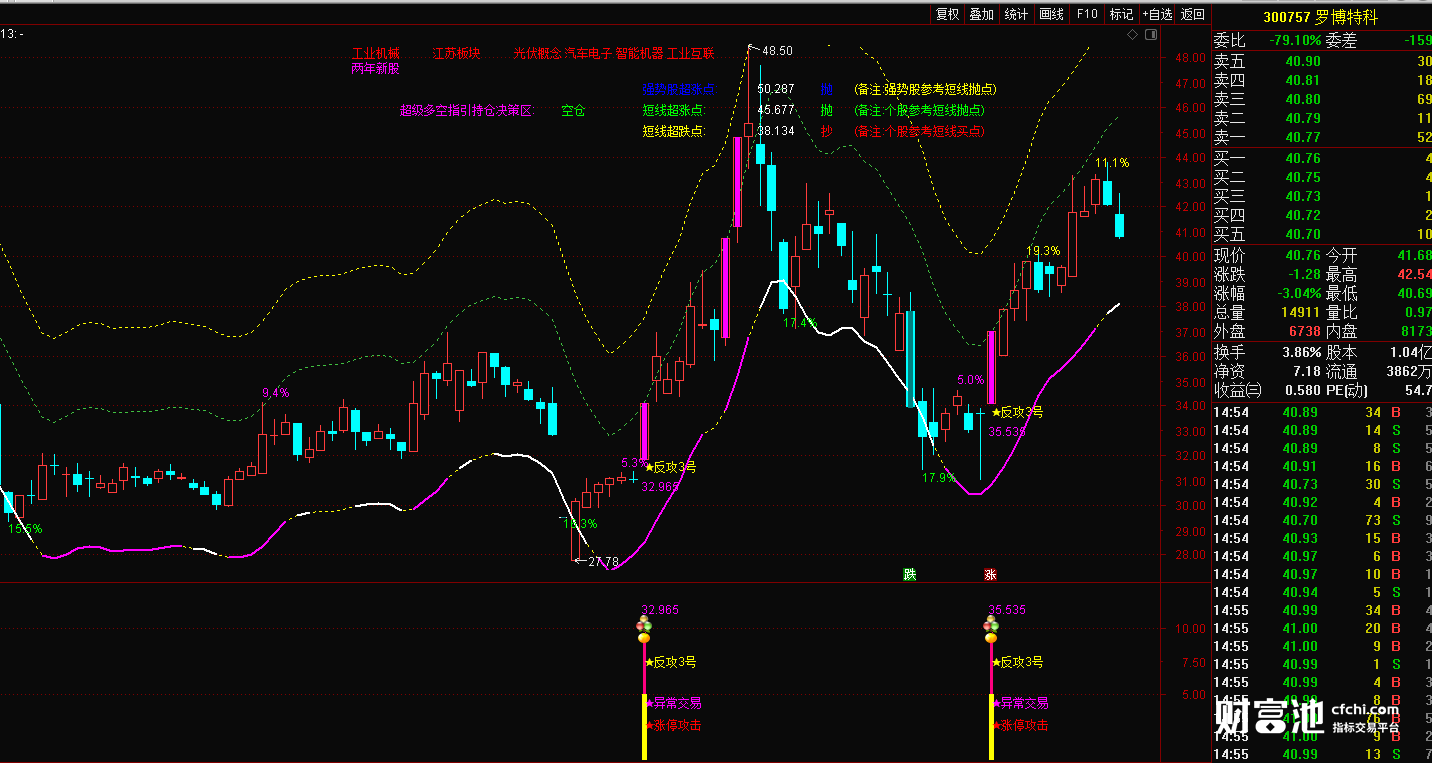This screenshot has height=763, width=1432.
Task: Click the 江苏板块 sector tag
Action: pos(457,53)
